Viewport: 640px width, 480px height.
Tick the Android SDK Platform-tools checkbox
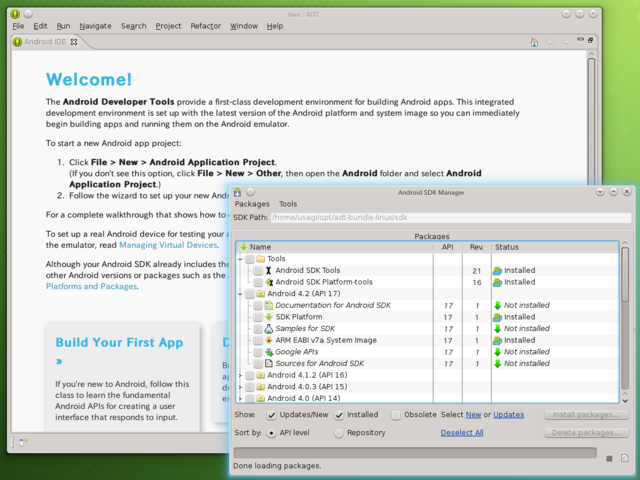tap(258, 282)
